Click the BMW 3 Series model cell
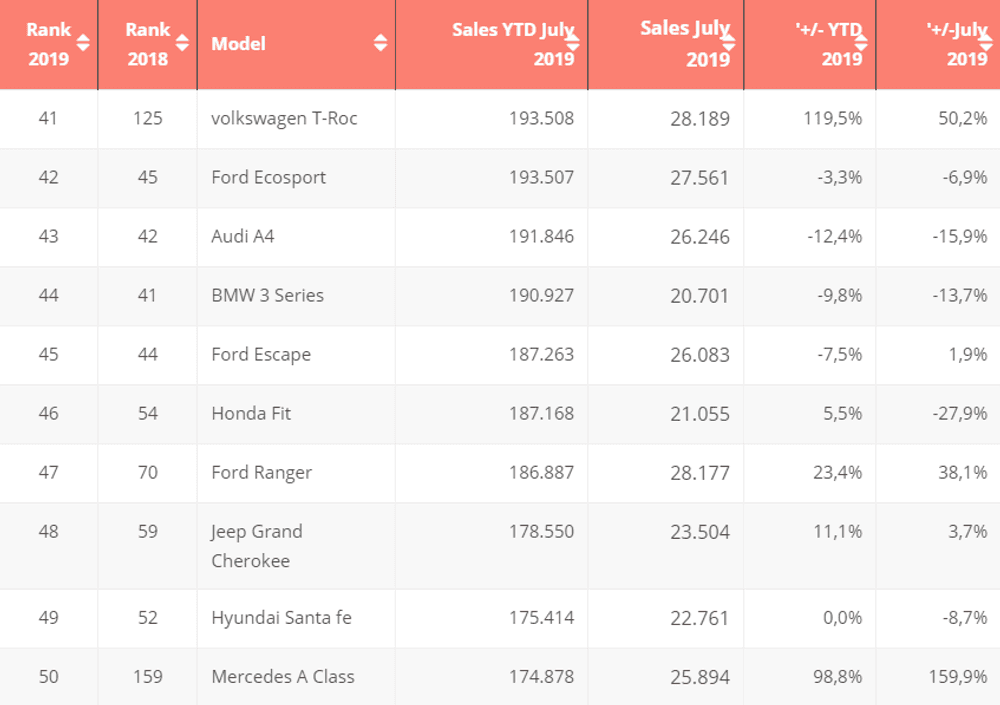Screen dimensions: 1000x705 [x=267, y=295]
